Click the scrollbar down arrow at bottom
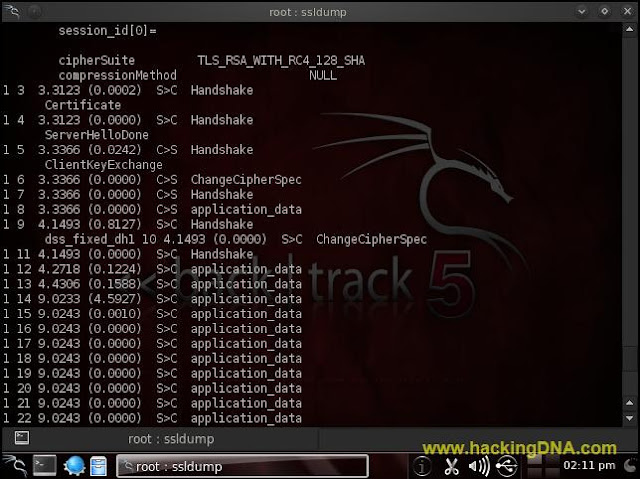The image size is (640, 479). coord(629,419)
